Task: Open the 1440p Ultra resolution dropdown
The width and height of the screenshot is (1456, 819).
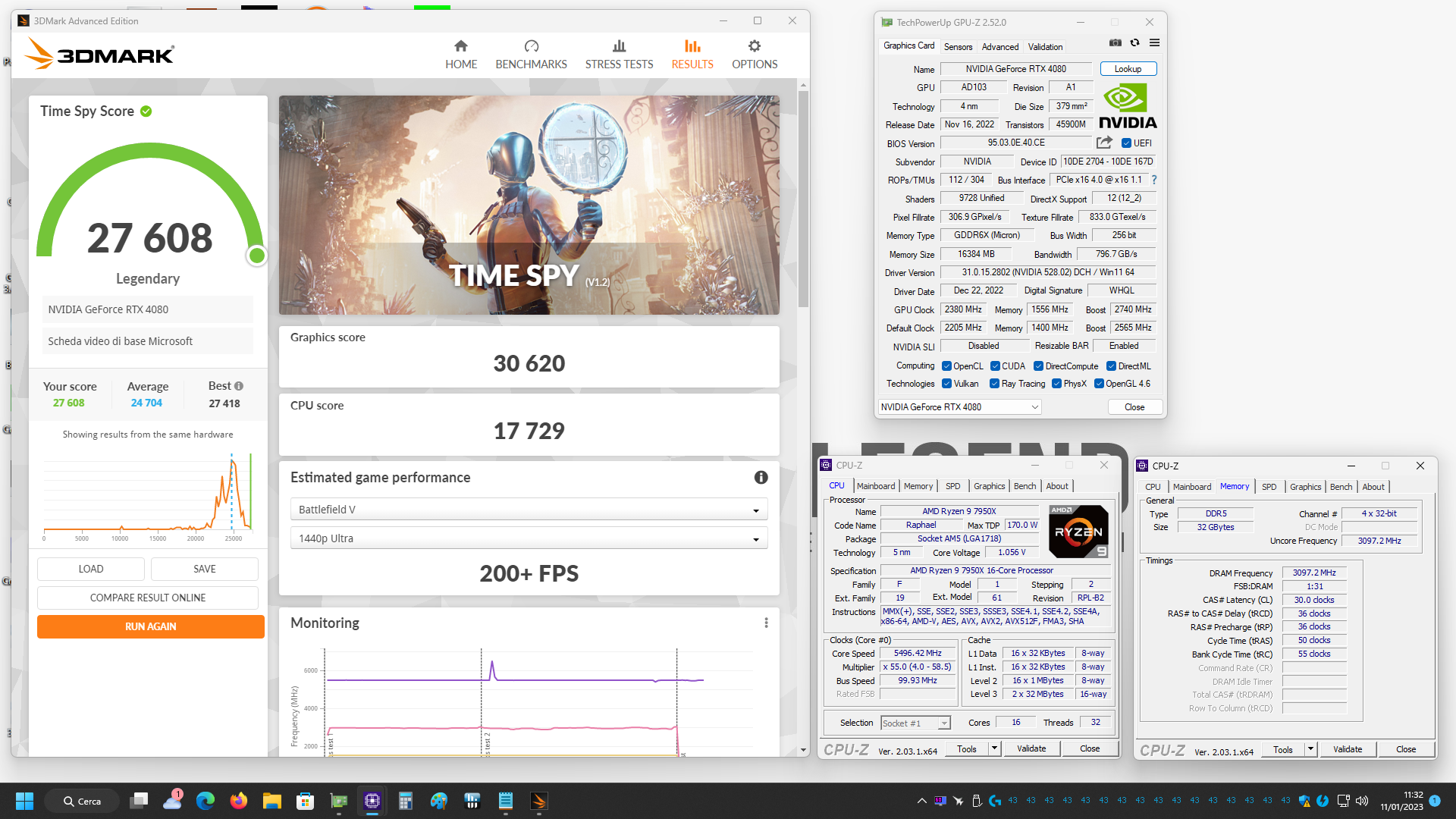Action: (x=529, y=538)
